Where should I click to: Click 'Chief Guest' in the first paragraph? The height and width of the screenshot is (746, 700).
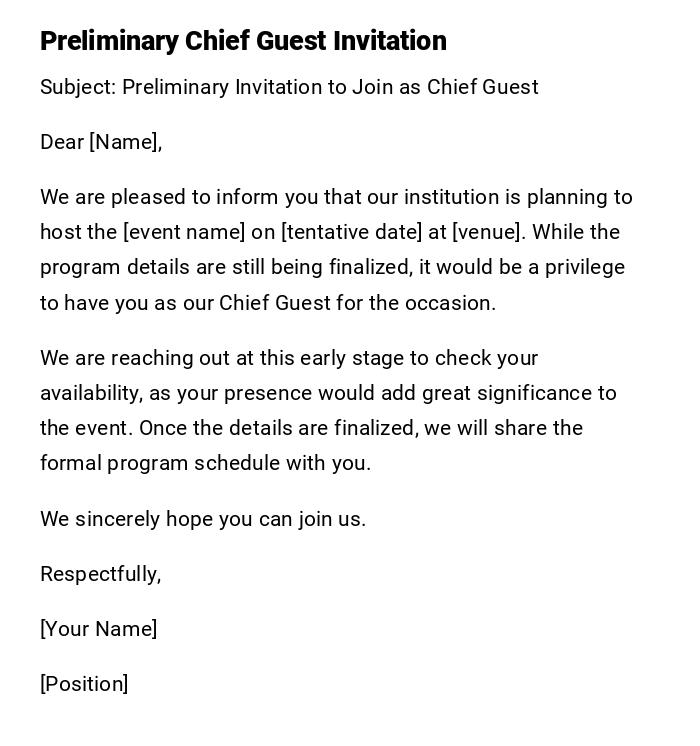click(x=274, y=303)
